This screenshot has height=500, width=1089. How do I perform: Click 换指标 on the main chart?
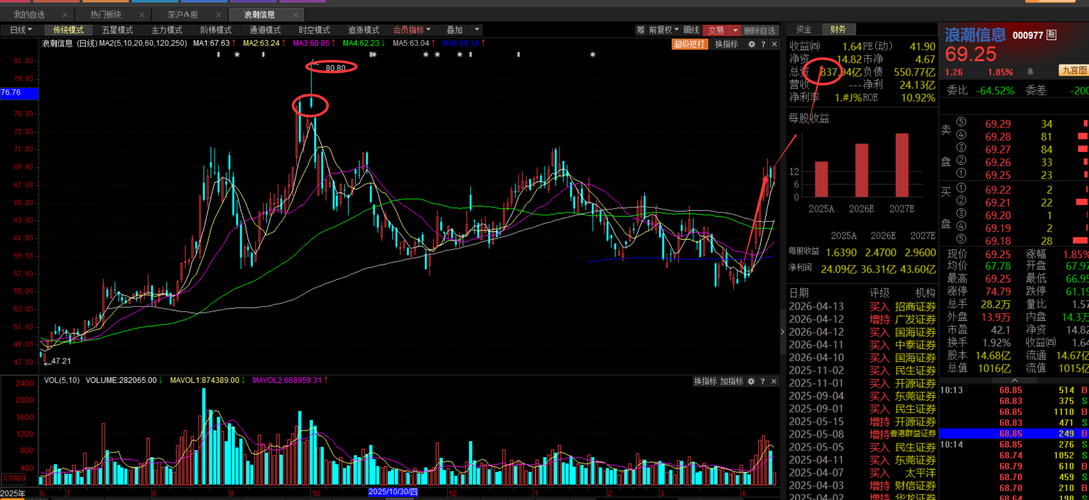(726, 44)
